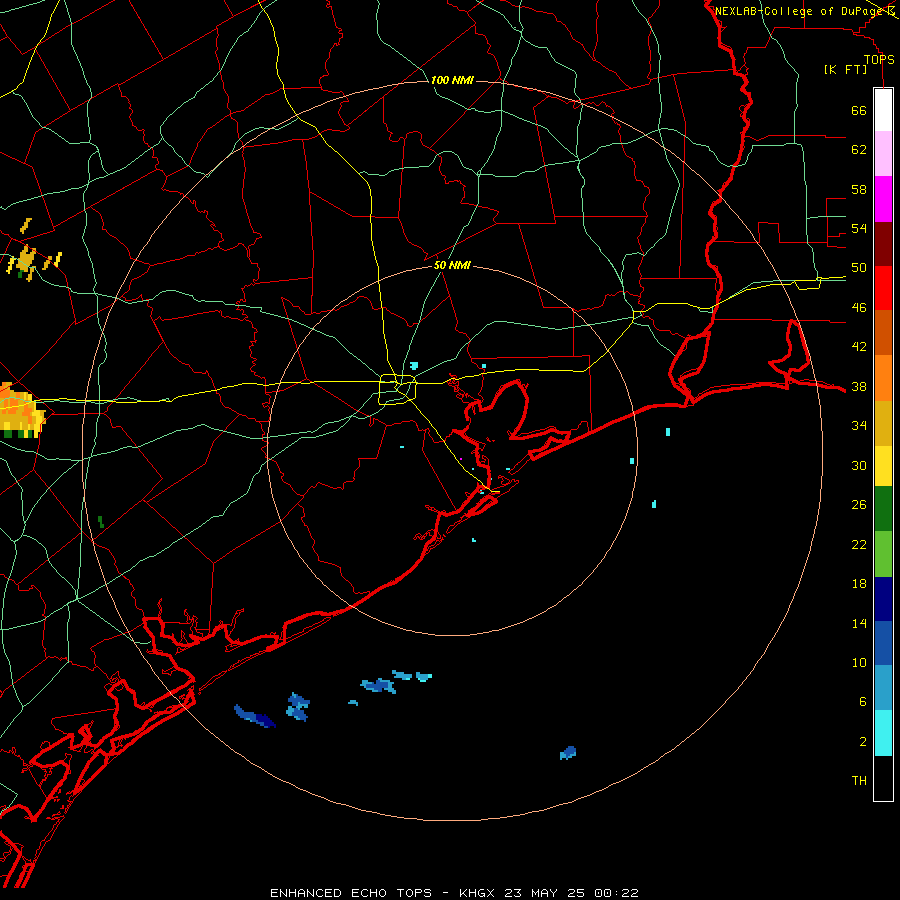Screen dimensions: 900x900
Task: Click the 'TOPS' legend title
Action: click(879, 60)
